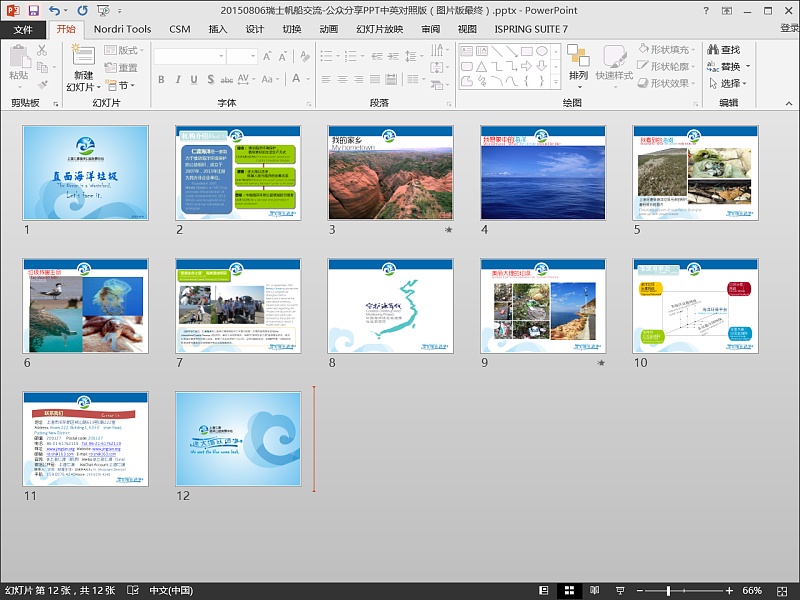Click the Fit slide to window icon

782,591
